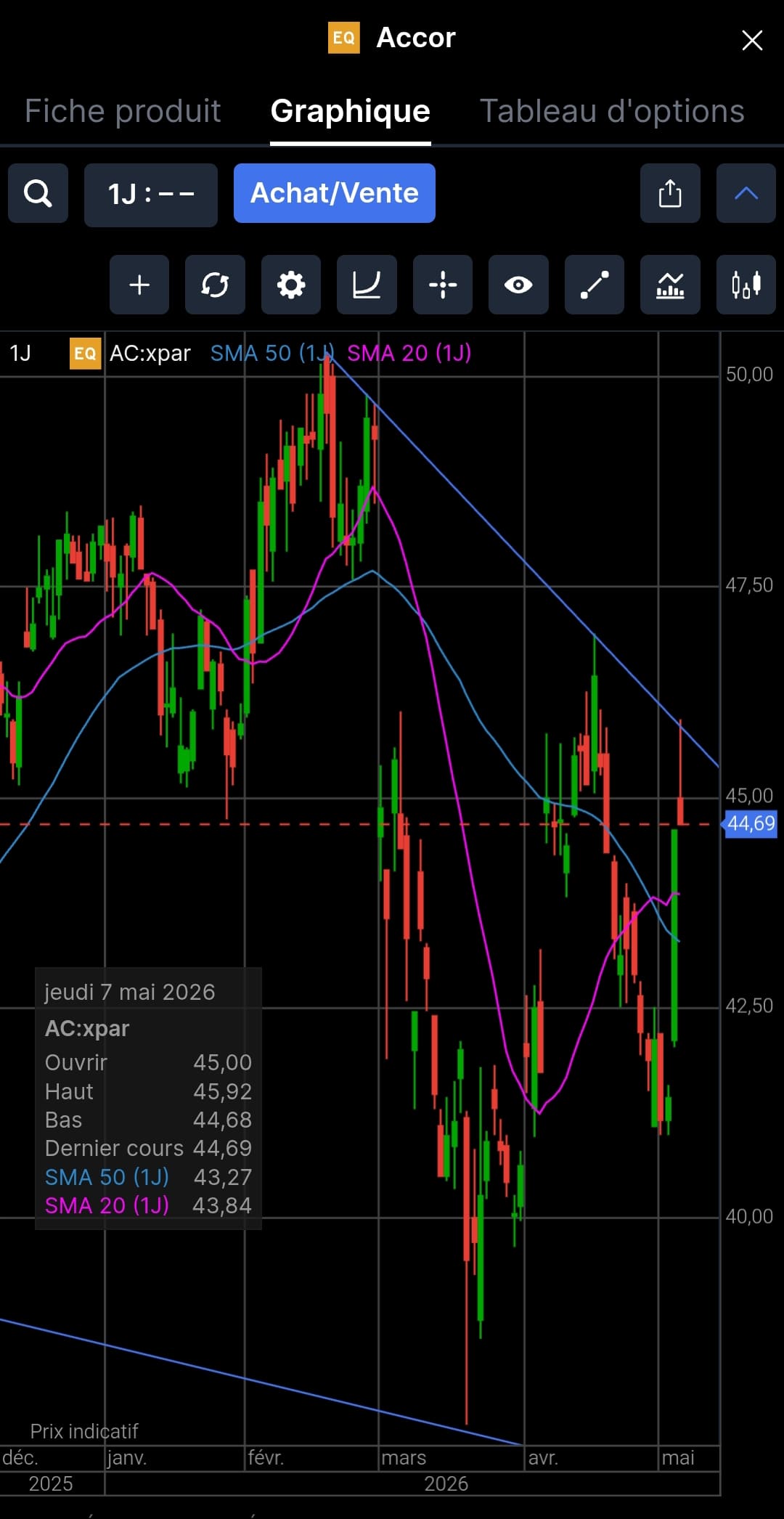Image resolution: width=784 pixels, height=1519 pixels.
Task: Click the janv. month label on time axis
Action: (x=127, y=1458)
